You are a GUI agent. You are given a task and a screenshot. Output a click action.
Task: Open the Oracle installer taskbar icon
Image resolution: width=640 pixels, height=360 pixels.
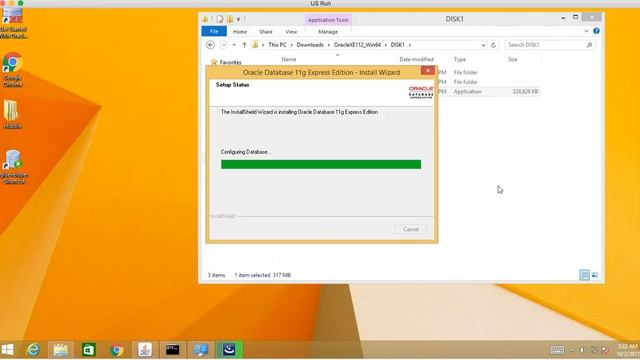point(229,350)
